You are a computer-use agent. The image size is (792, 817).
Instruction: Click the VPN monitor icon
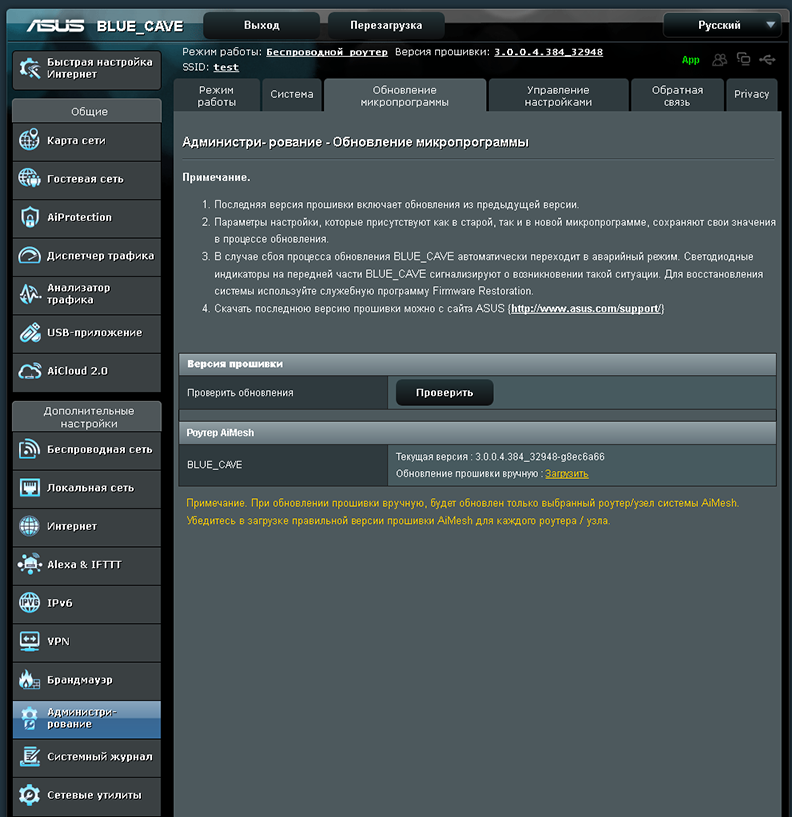tap(29, 641)
